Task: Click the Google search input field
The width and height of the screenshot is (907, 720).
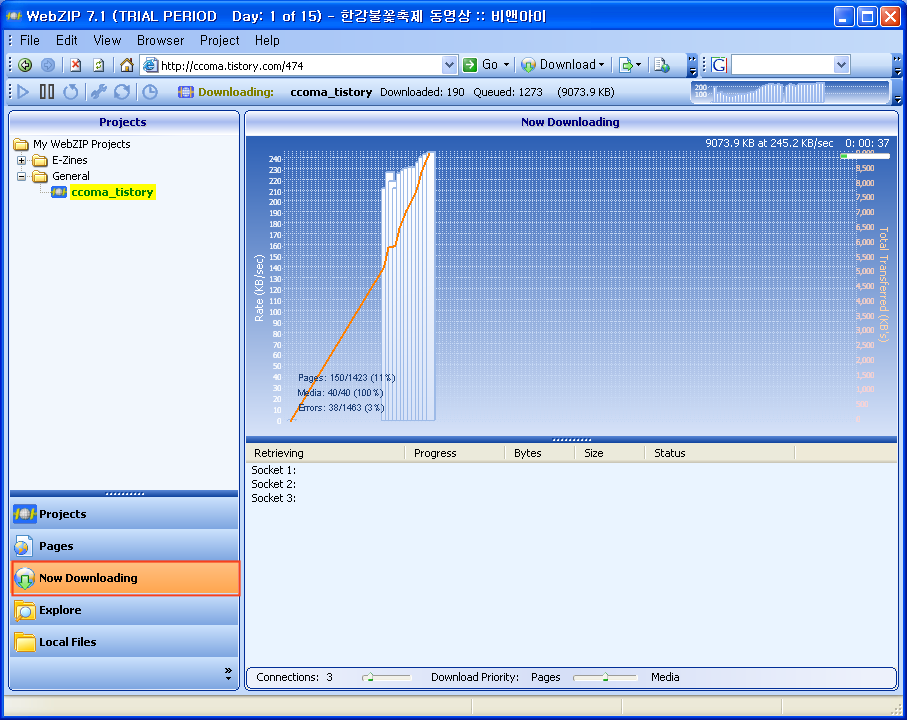Action: (x=783, y=65)
